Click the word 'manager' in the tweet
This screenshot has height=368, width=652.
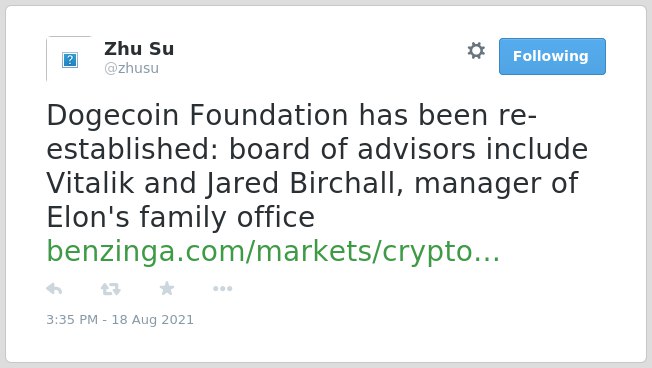478,185
